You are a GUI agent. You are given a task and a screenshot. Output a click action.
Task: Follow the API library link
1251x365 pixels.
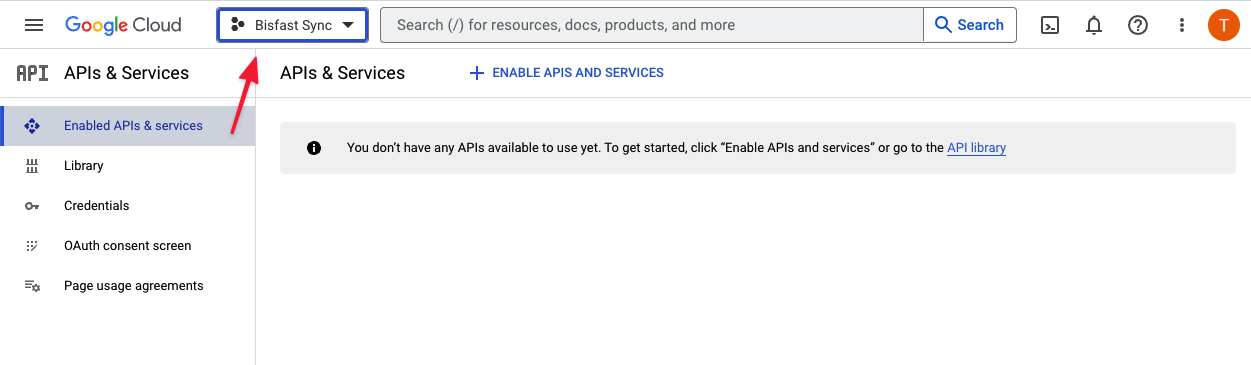pyautogui.click(x=976, y=148)
